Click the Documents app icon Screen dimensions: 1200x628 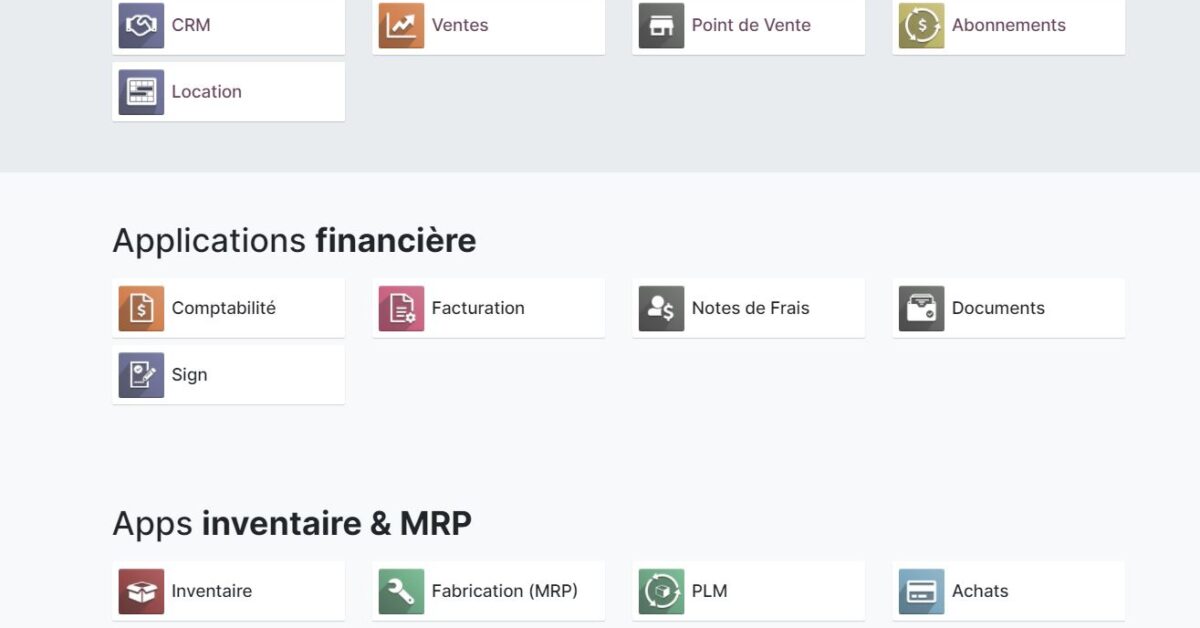click(x=920, y=308)
